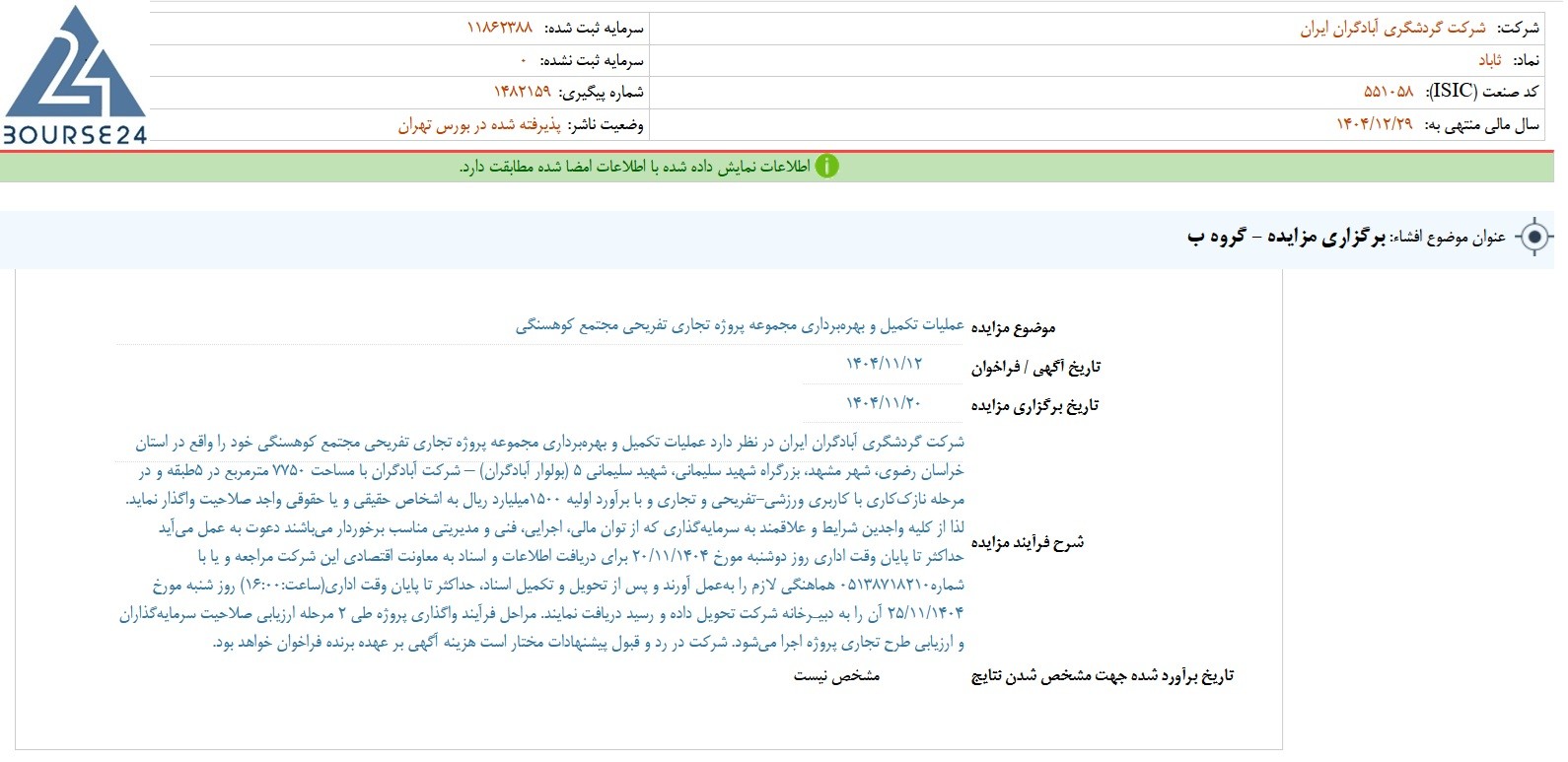The height and width of the screenshot is (762, 1568).
Task: Click the label شرح فرآیند مزایده
Action: point(1027,541)
